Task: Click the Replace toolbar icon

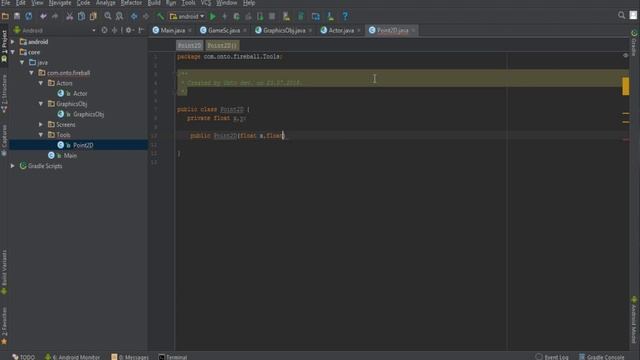Action: coord(119,16)
